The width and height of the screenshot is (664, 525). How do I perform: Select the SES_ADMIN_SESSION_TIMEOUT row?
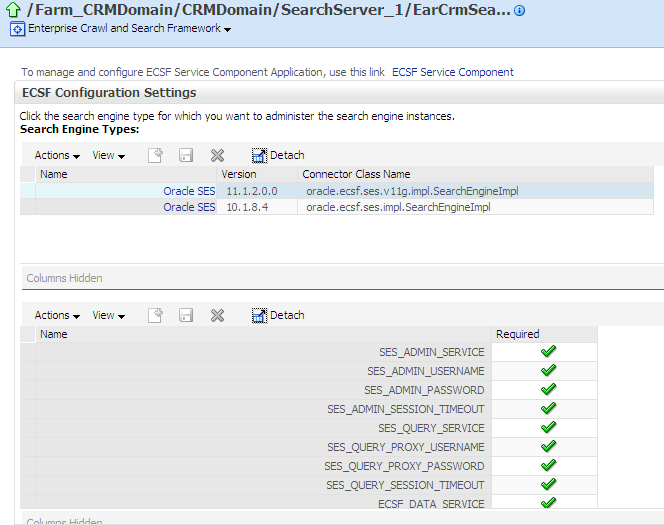click(309, 409)
